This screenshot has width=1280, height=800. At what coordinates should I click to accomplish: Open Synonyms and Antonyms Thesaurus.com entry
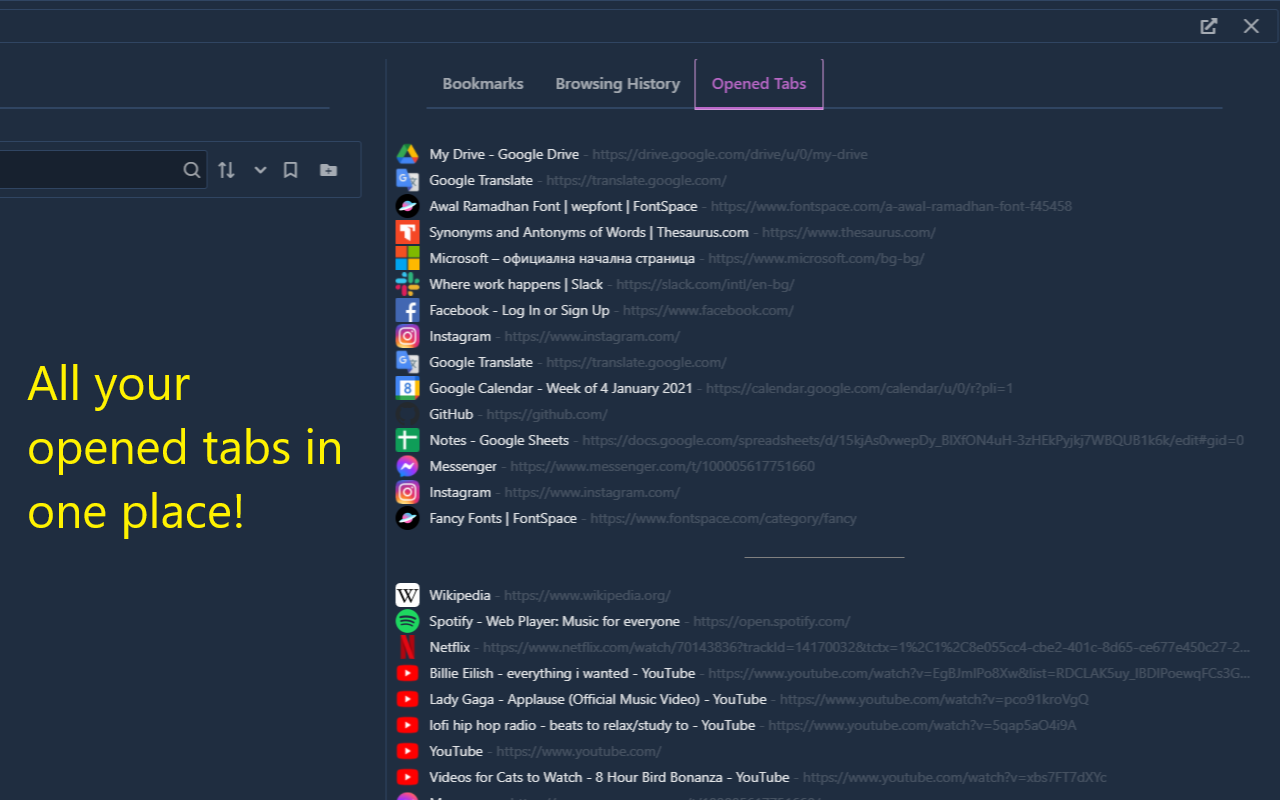tap(589, 232)
